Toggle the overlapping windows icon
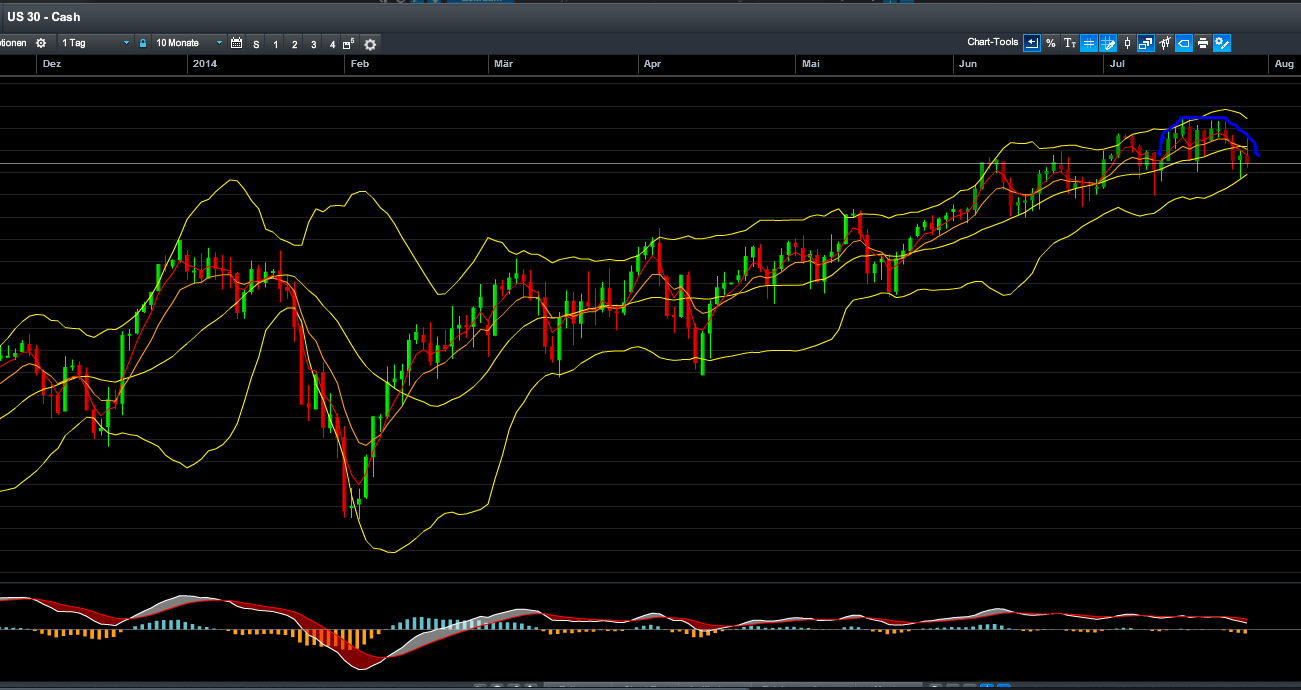 pos(1146,43)
